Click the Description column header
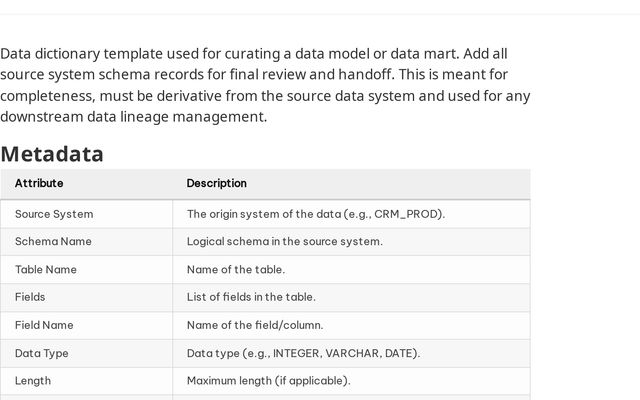The image size is (640, 400). 216,184
